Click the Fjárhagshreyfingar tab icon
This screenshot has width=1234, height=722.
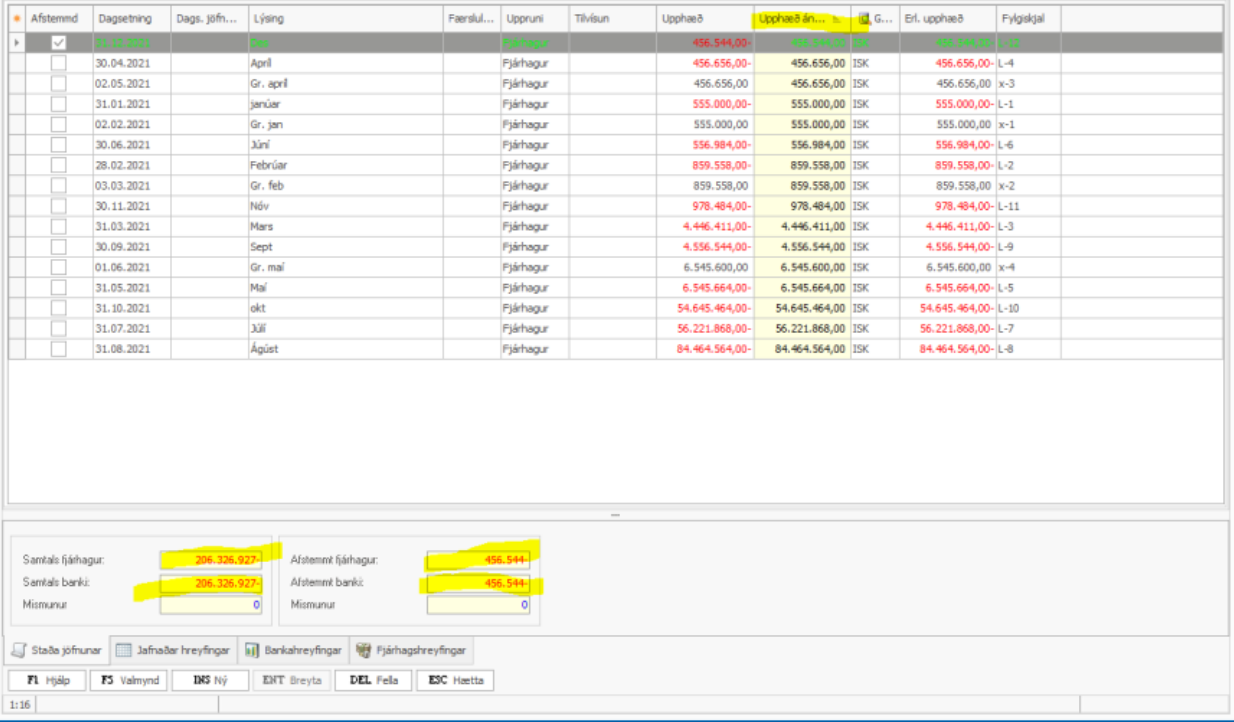[x=364, y=651]
